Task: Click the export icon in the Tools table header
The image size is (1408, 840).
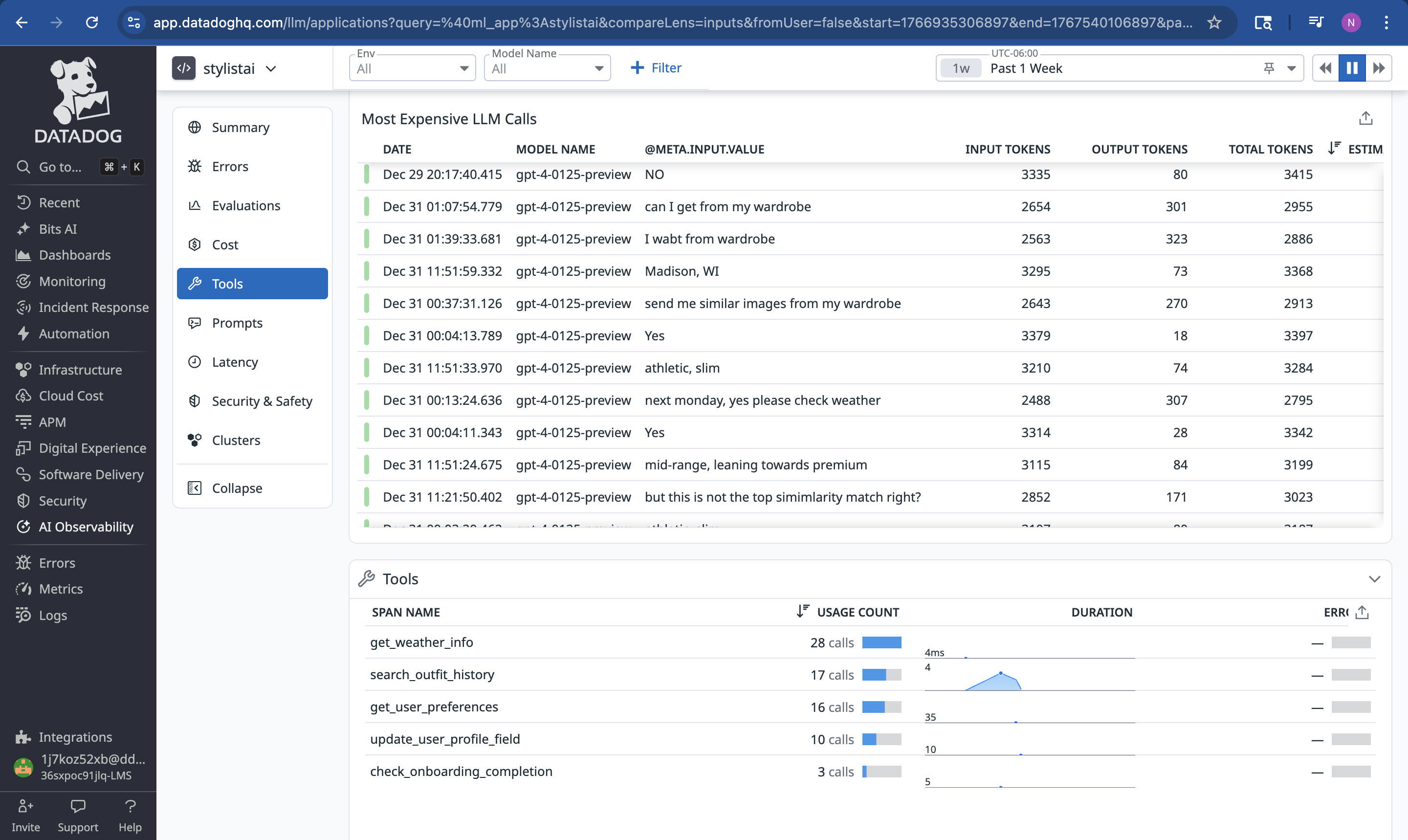Action: [1362, 613]
